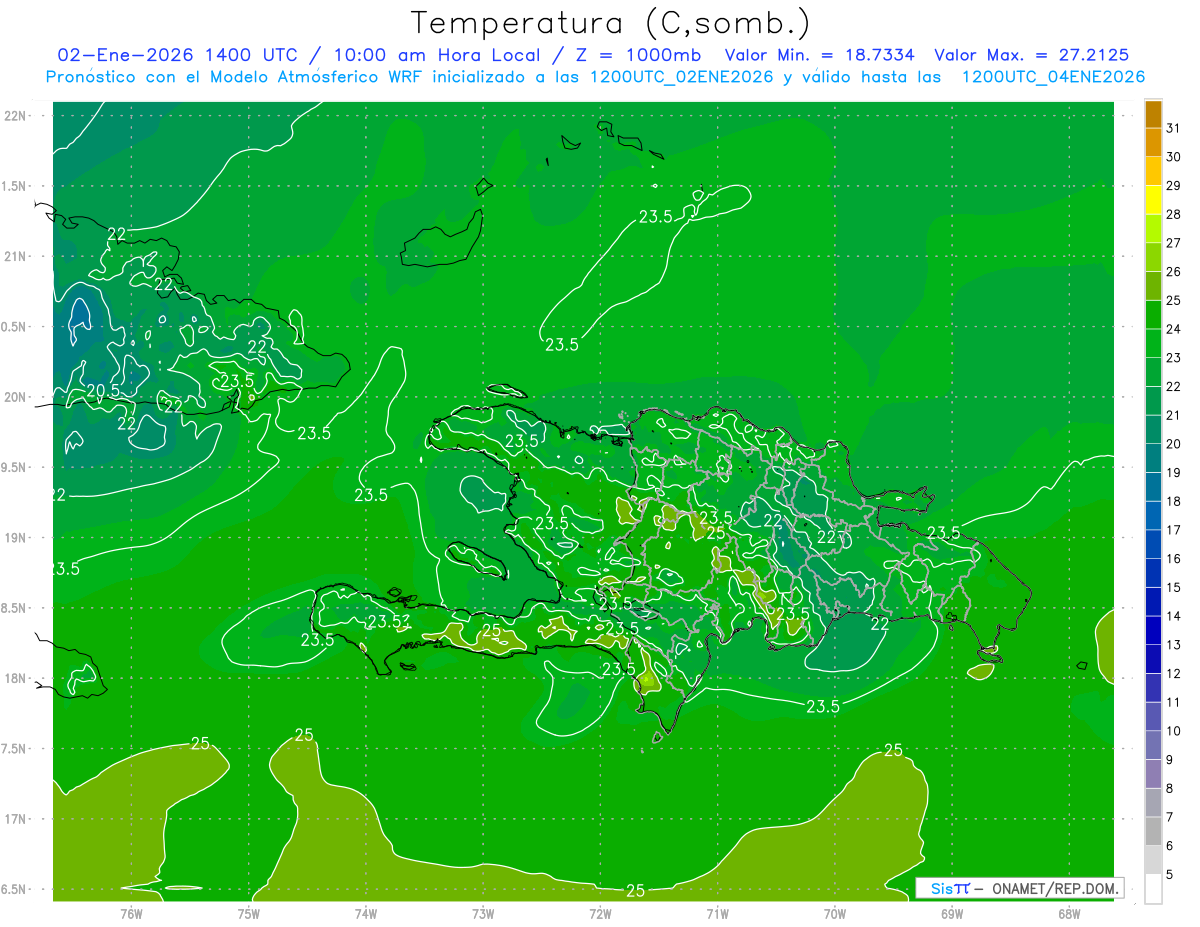Image resolution: width=1200 pixels, height=927 pixels.
Task: Select the yellow legend band between 28 and 29
Action: pyautogui.click(x=1153, y=200)
